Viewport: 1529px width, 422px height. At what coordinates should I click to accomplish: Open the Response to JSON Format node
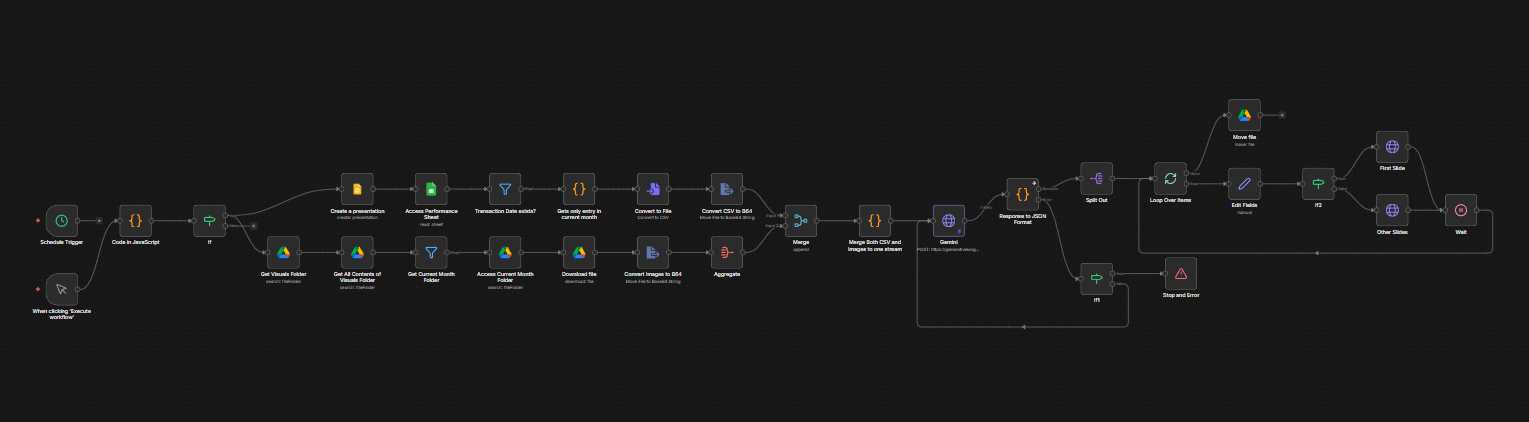(x=1022, y=194)
